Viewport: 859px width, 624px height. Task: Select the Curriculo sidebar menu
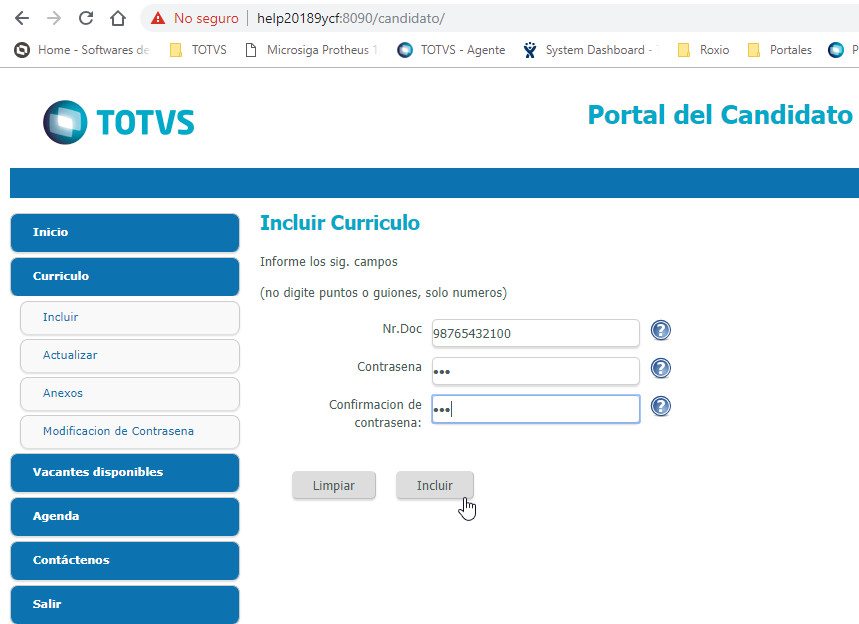[x=125, y=276]
